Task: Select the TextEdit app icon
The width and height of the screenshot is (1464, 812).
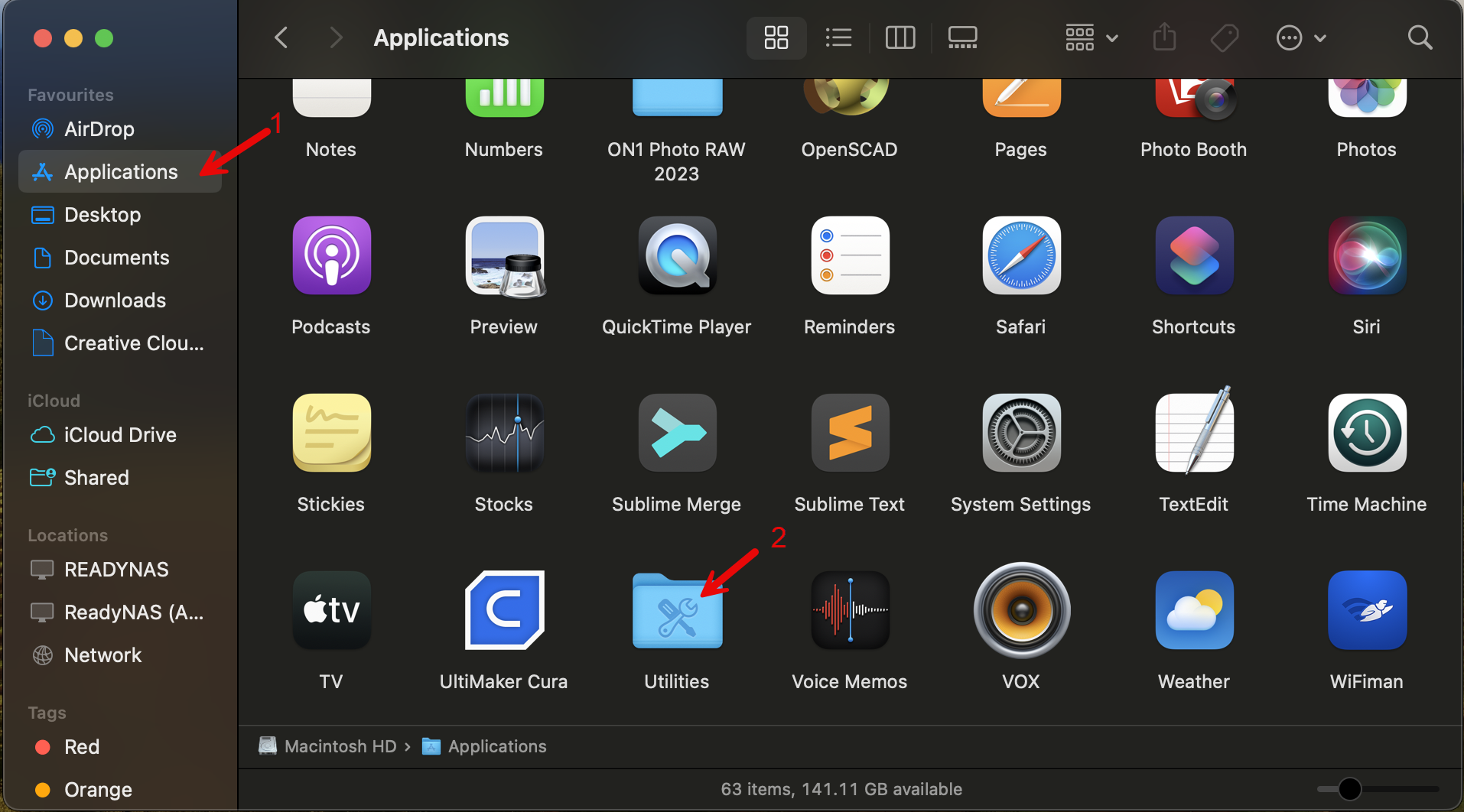Action: click(x=1194, y=430)
